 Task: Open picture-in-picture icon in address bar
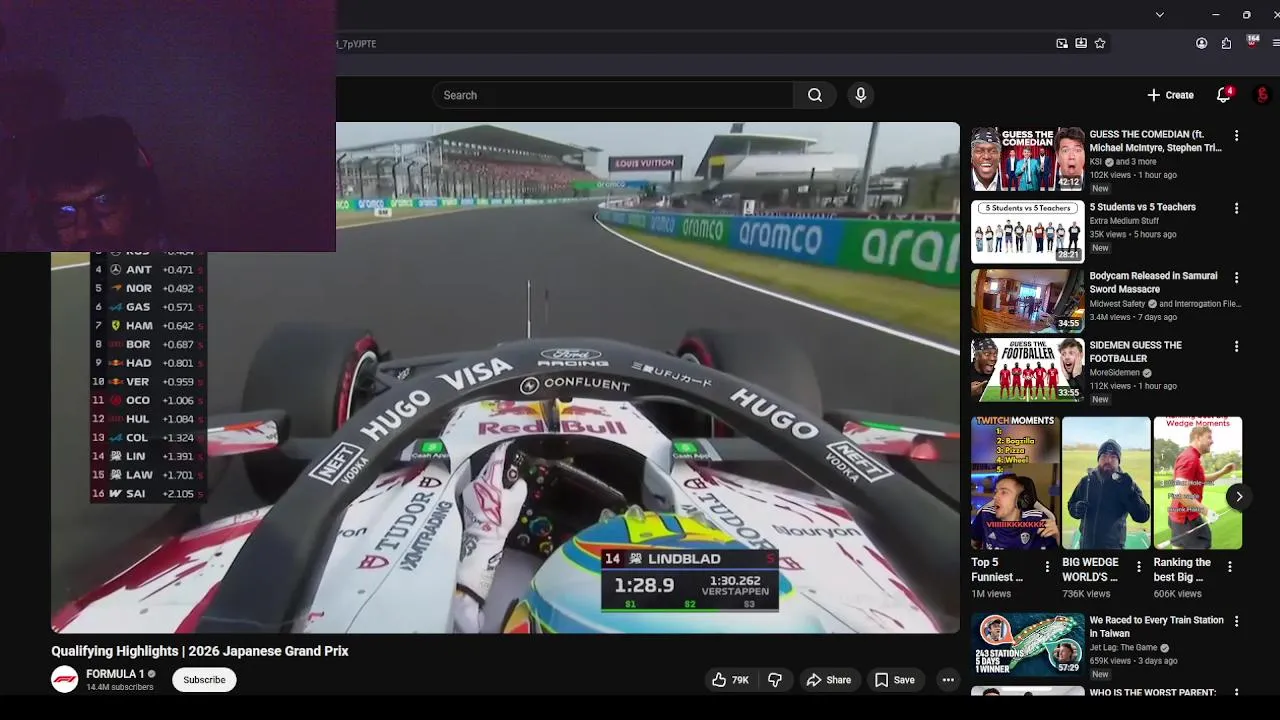[1062, 43]
